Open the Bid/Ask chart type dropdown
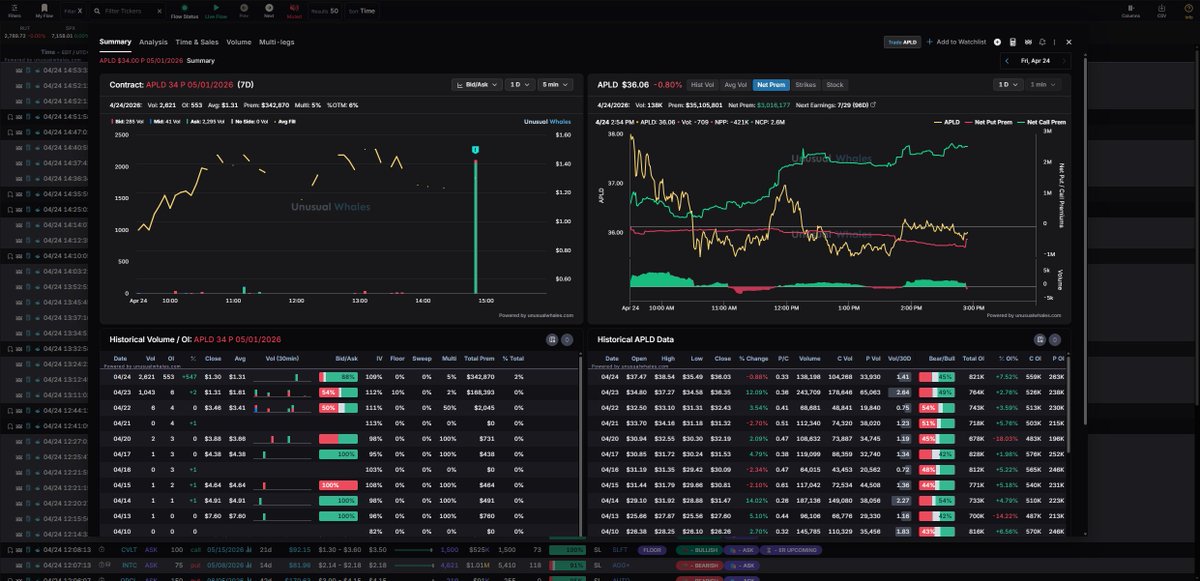The width and height of the screenshot is (1200, 581). coord(476,85)
